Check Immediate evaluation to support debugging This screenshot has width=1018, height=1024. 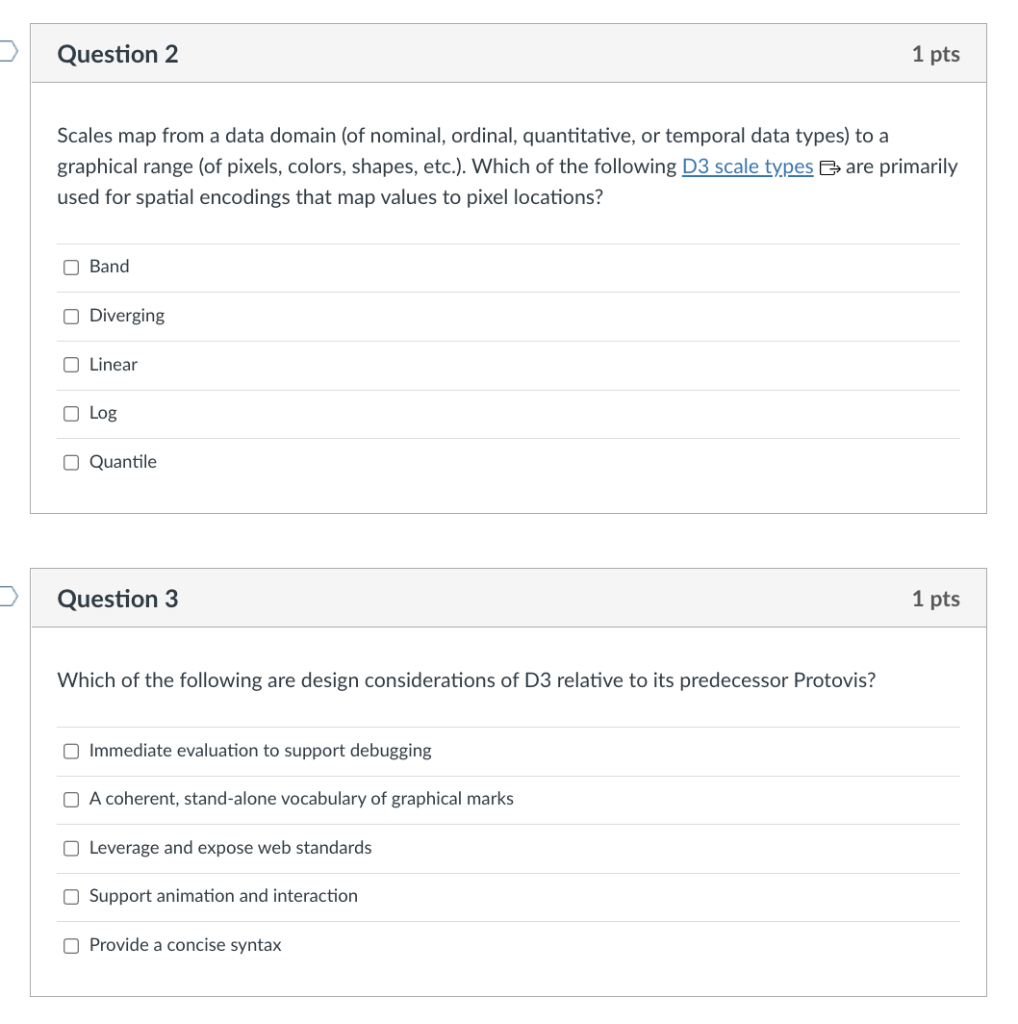[71, 751]
